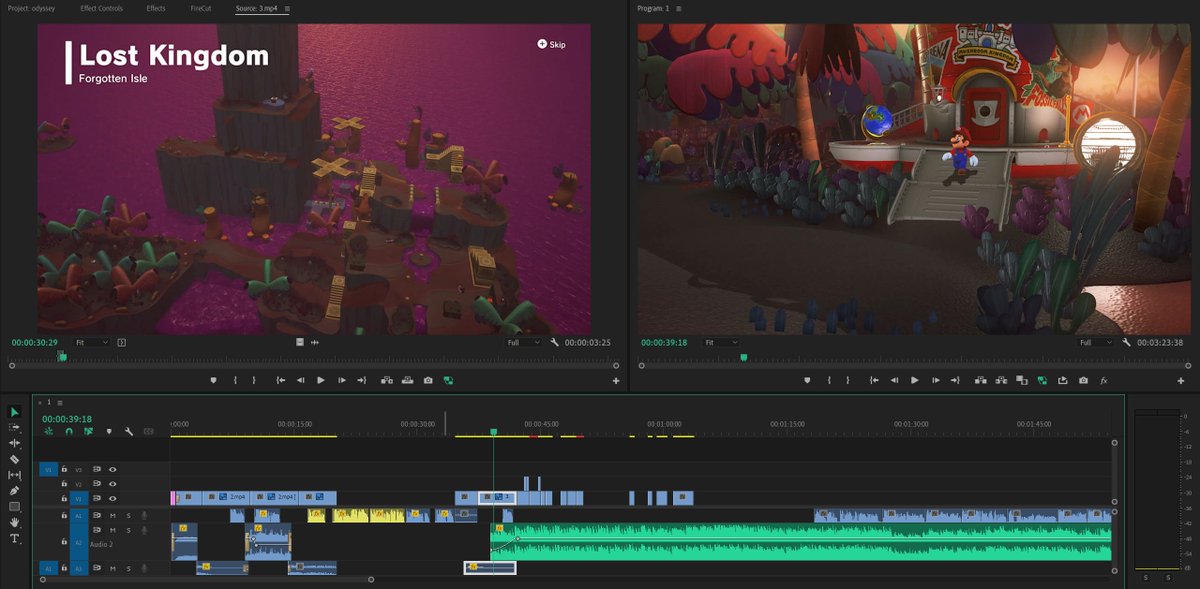The width and height of the screenshot is (1200, 589).
Task: Open the timeline sequence panel menu
Action: click(x=60, y=402)
